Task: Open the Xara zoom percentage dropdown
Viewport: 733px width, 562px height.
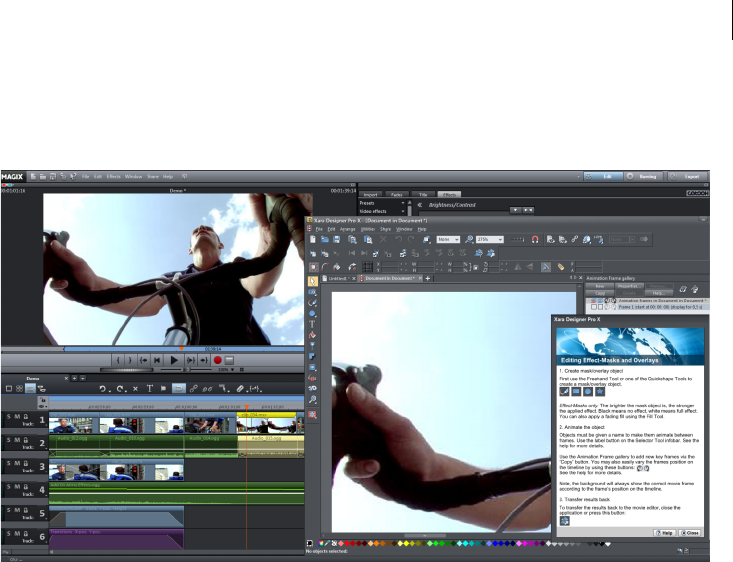Action: point(500,239)
